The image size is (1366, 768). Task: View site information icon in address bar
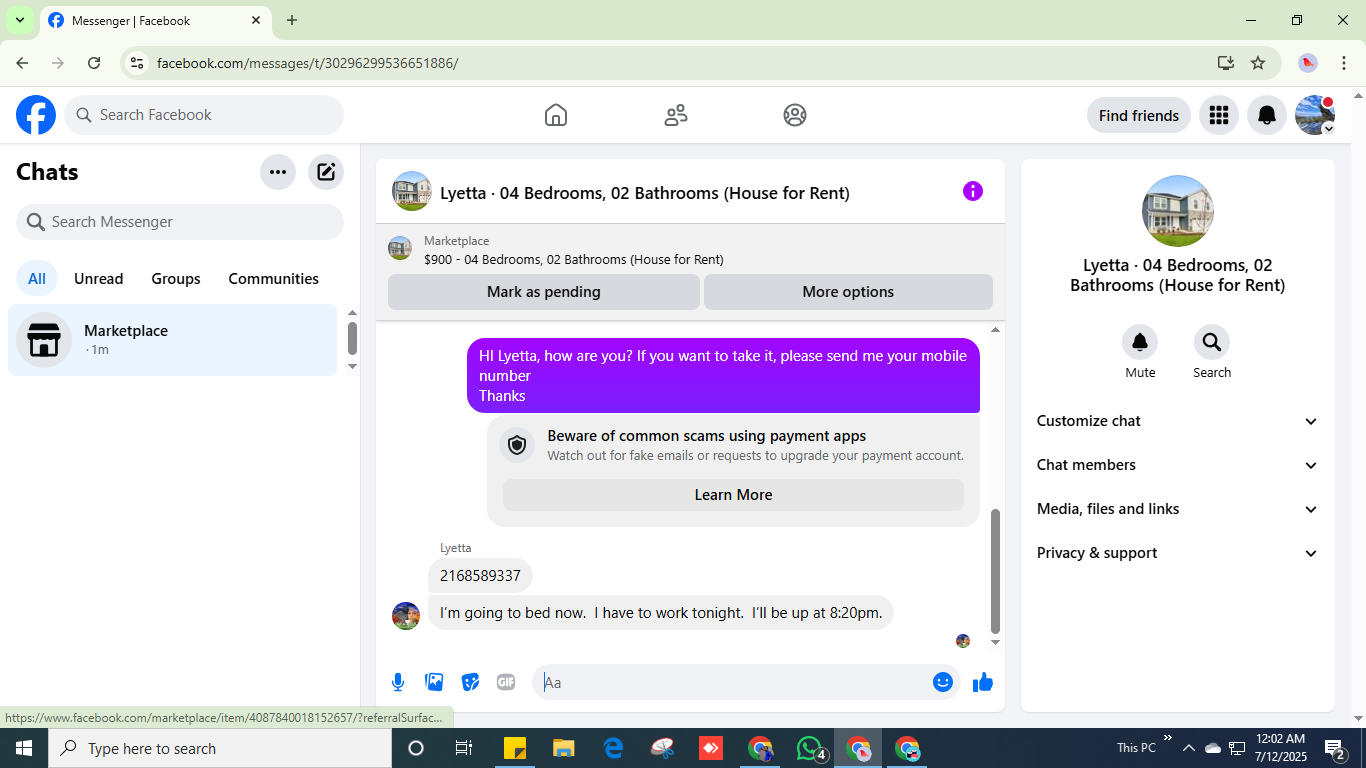tap(137, 63)
